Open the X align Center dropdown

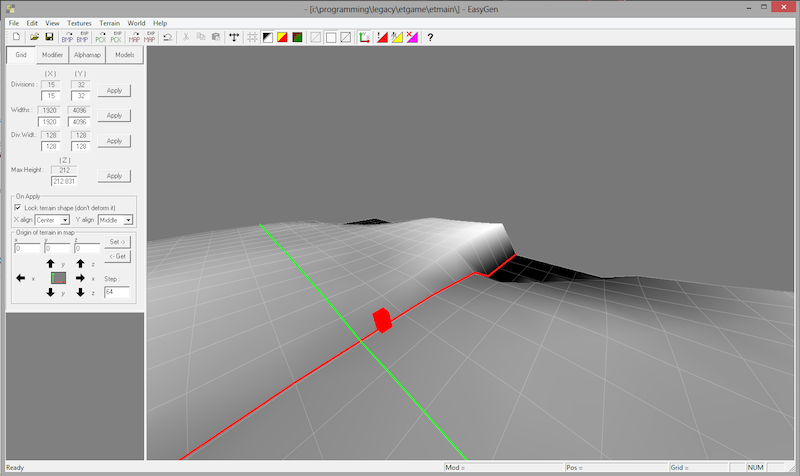[52, 219]
